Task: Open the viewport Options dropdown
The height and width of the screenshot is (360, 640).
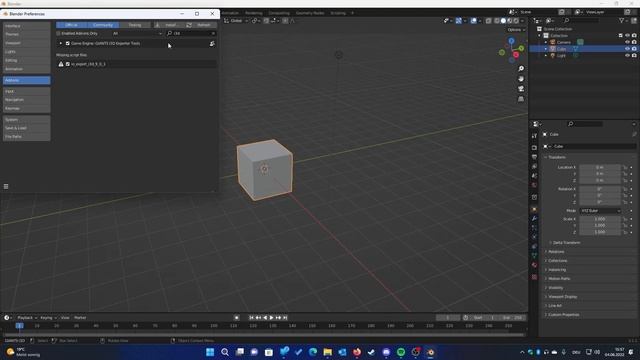Action: (516, 30)
